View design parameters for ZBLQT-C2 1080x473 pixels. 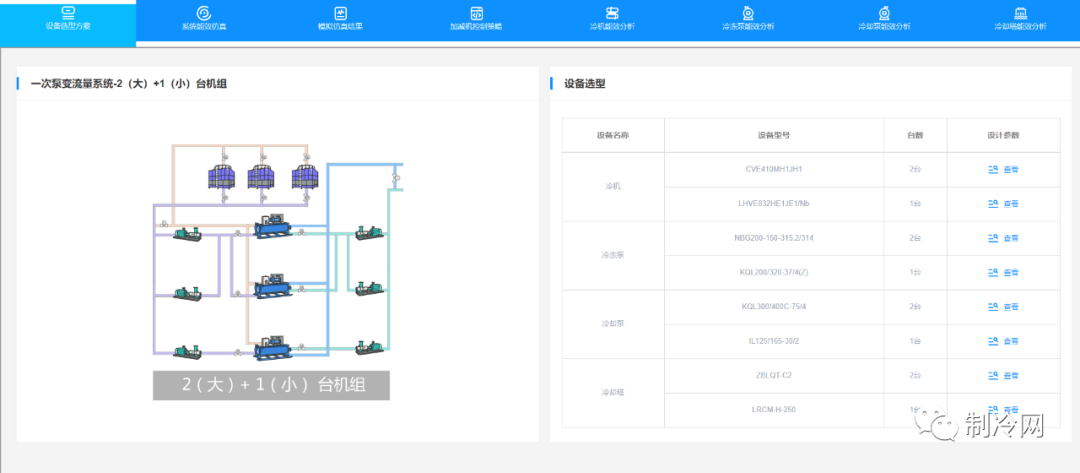tap(1003, 376)
